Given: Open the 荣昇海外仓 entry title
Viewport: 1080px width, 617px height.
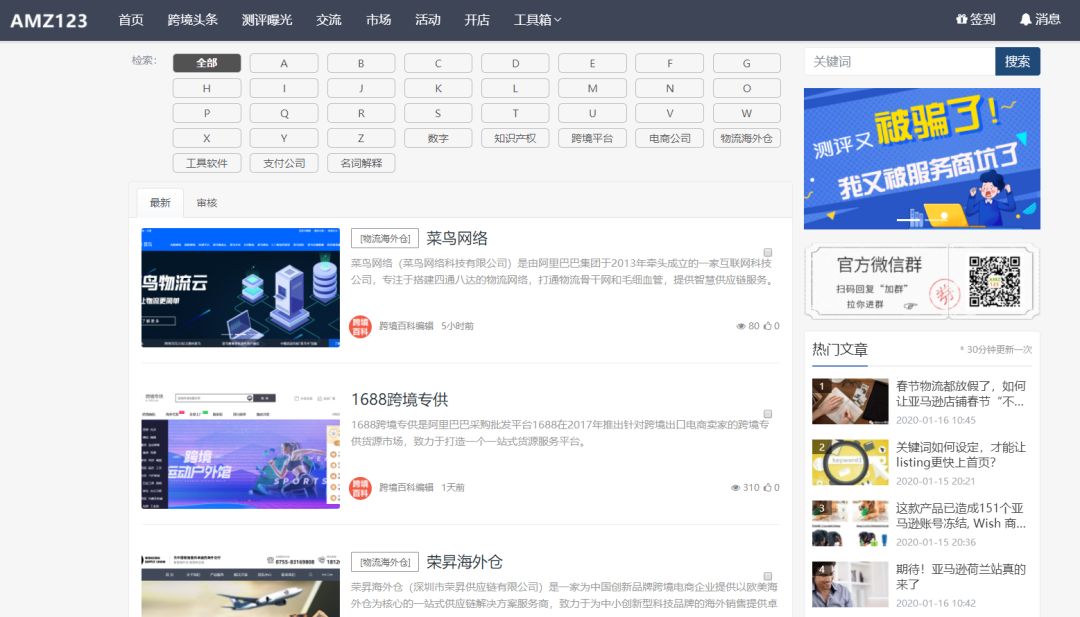Looking at the screenshot, I should click(464, 562).
